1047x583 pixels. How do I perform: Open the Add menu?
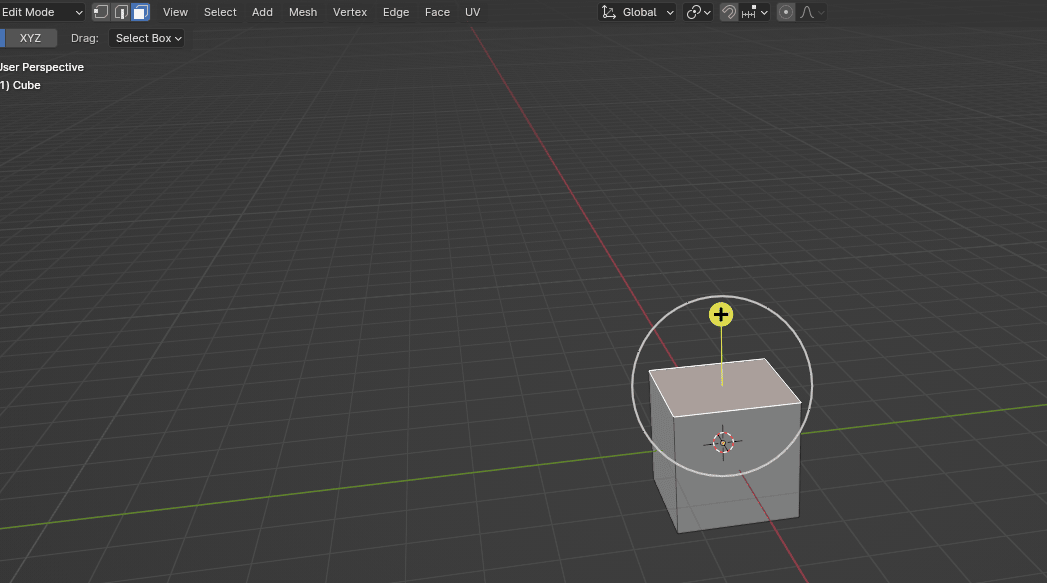[x=262, y=12]
